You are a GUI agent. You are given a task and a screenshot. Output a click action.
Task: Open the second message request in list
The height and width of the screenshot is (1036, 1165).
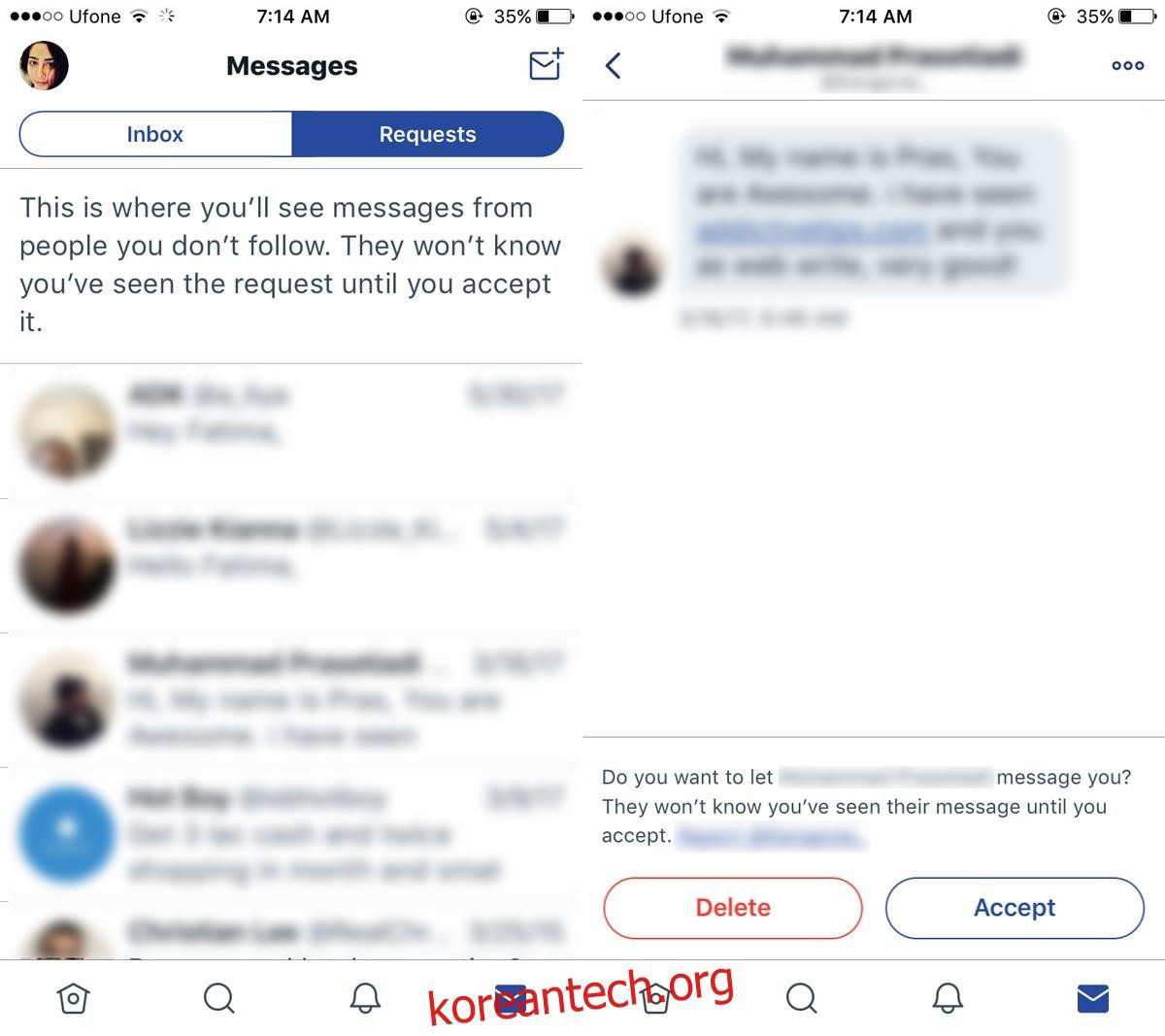point(291,566)
